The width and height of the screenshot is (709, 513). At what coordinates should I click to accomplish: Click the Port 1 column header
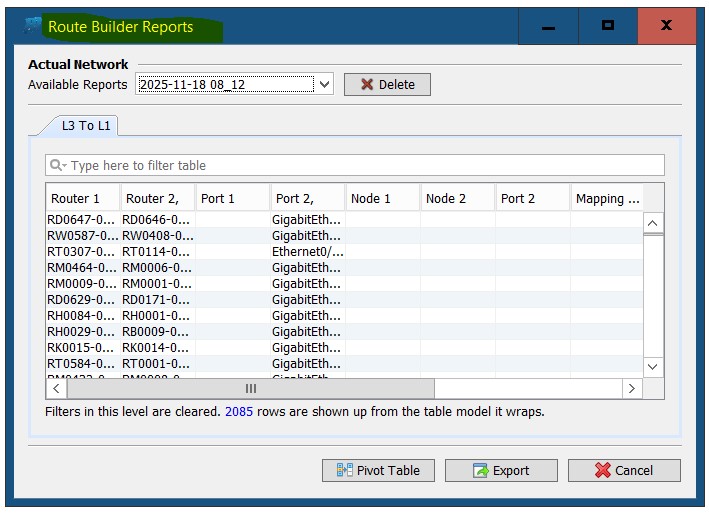coord(232,198)
